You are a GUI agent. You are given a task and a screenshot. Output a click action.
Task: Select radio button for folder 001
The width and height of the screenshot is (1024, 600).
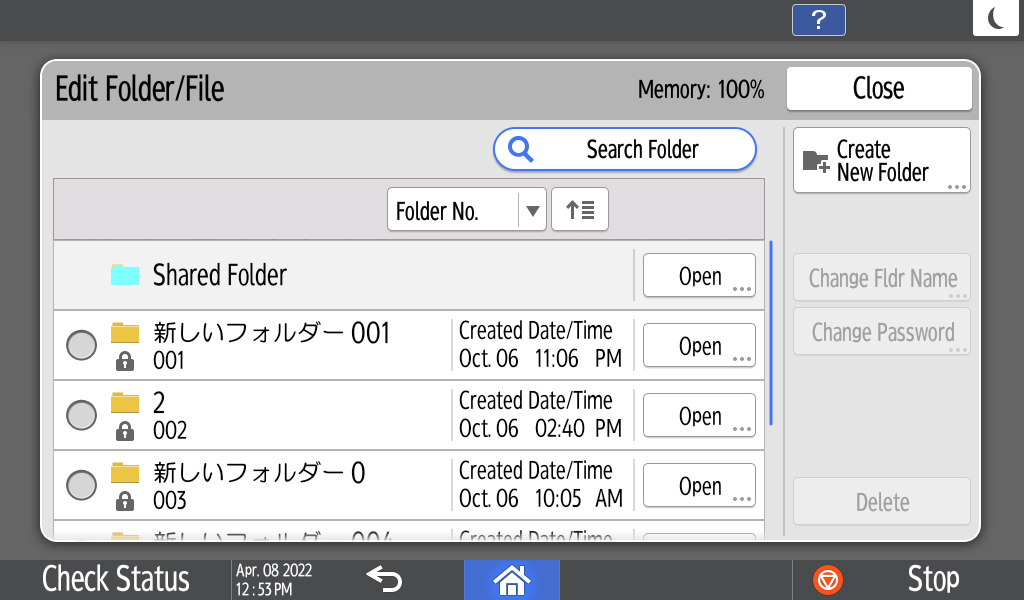[81, 346]
